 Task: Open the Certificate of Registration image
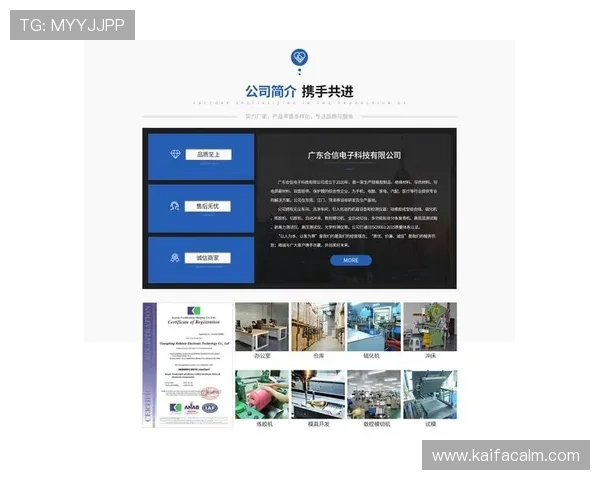(188, 365)
